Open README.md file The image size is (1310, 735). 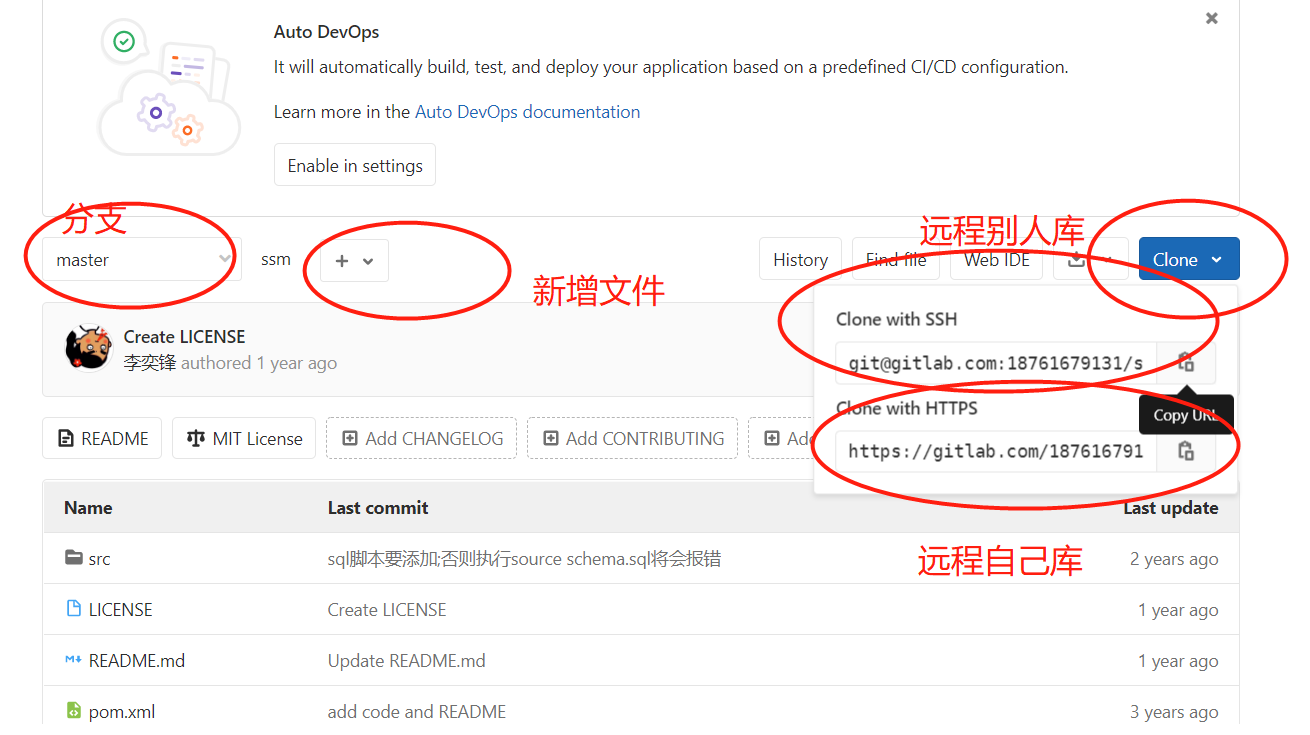coord(137,661)
